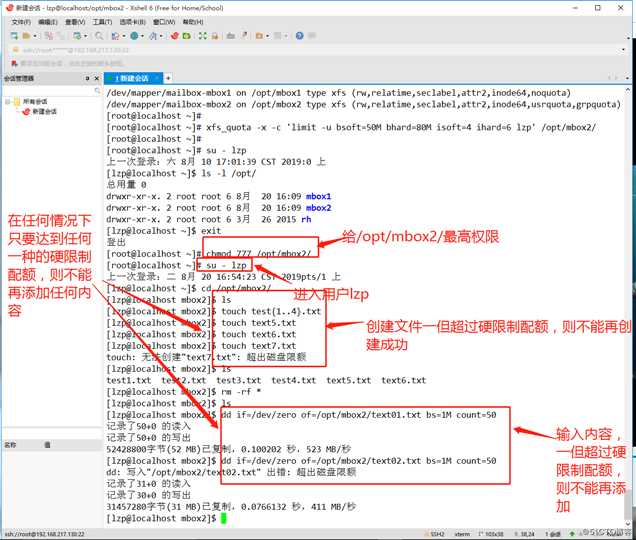Click the red bookmark flag icon
The width and height of the screenshot is (636, 540).
[14, 63]
